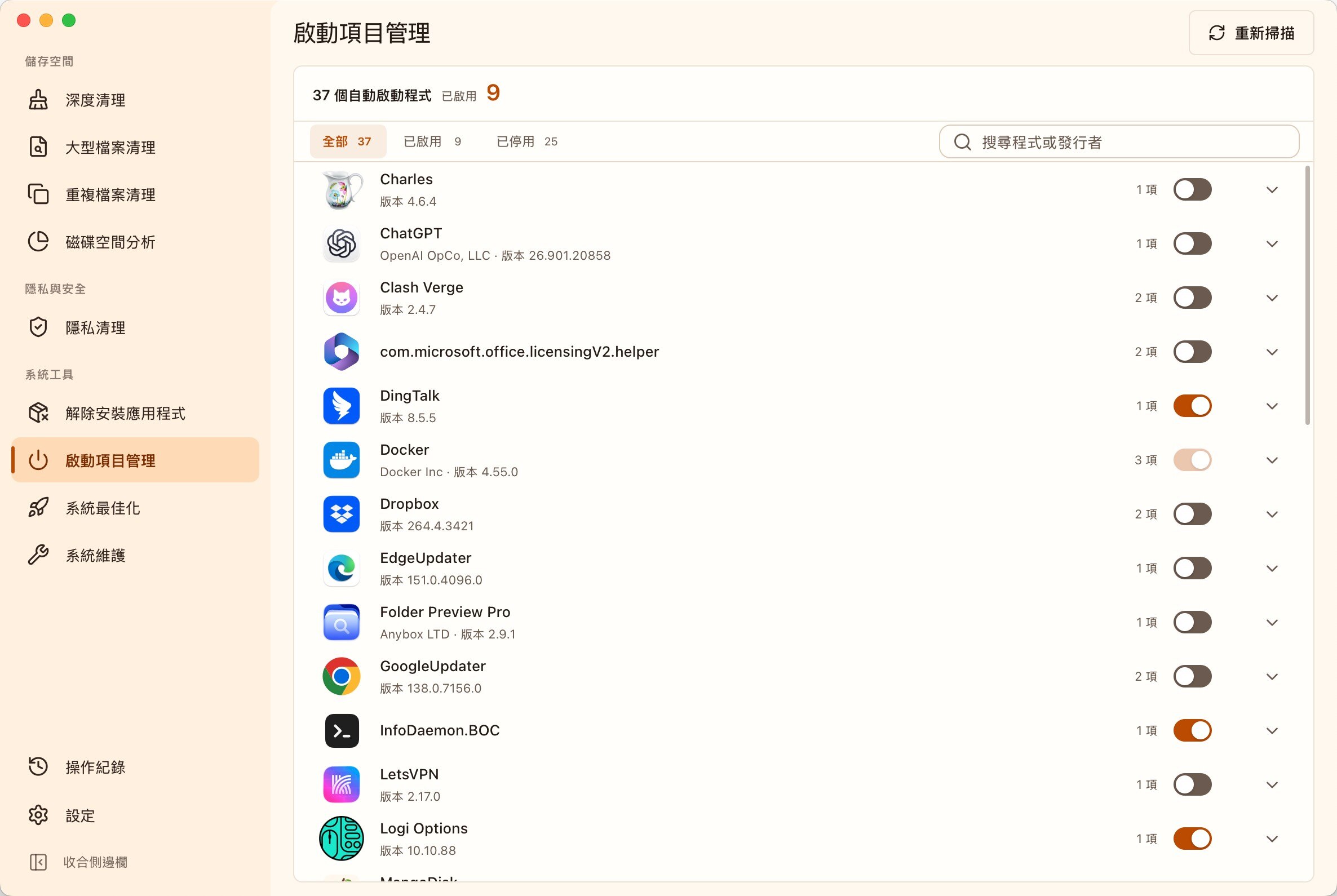Click the InfoDaemon.BOC terminal icon
The height and width of the screenshot is (896, 1337).
[342, 730]
